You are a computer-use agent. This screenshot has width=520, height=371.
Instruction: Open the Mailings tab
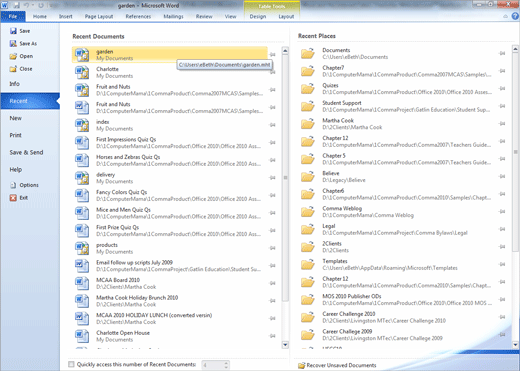click(173, 16)
